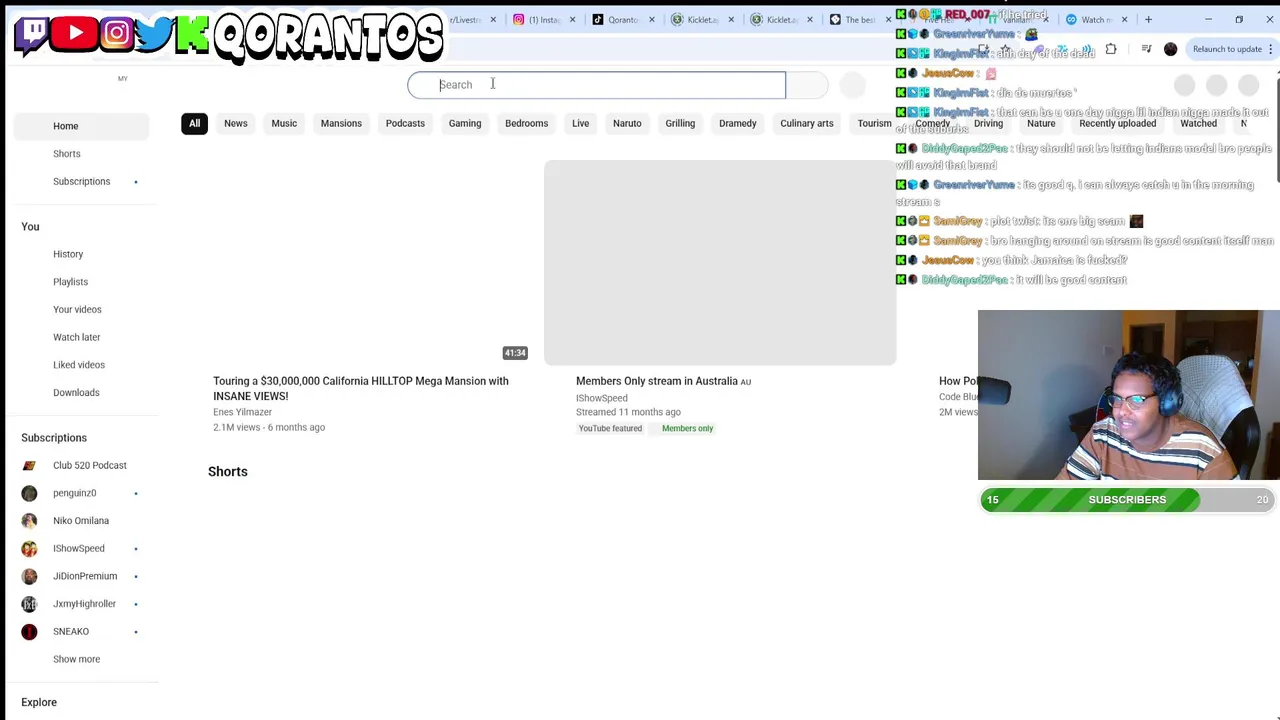Image resolution: width=1280 pixels, height=720 pixels.
Task: Select the Grilling filter chip
Action: point(680,123)
